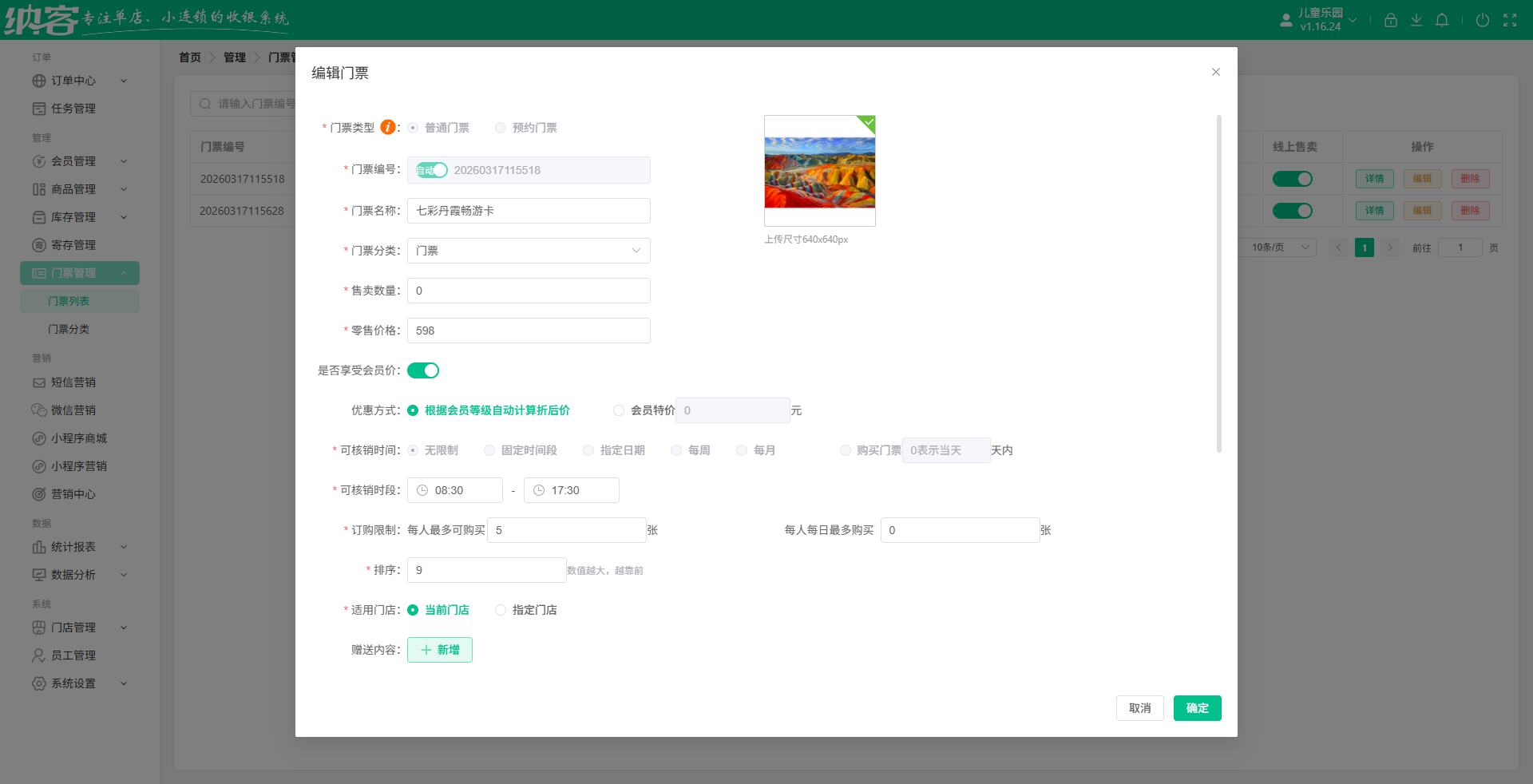The image size is (1533, 784).
Task: Open 员工管理 in the sidebar
Action: (72, 655)
